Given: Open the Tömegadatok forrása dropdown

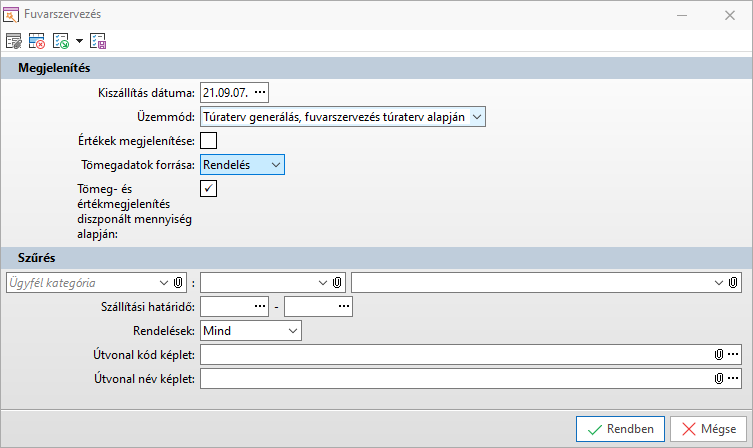Looking at the screenshot, I should 276,164.
